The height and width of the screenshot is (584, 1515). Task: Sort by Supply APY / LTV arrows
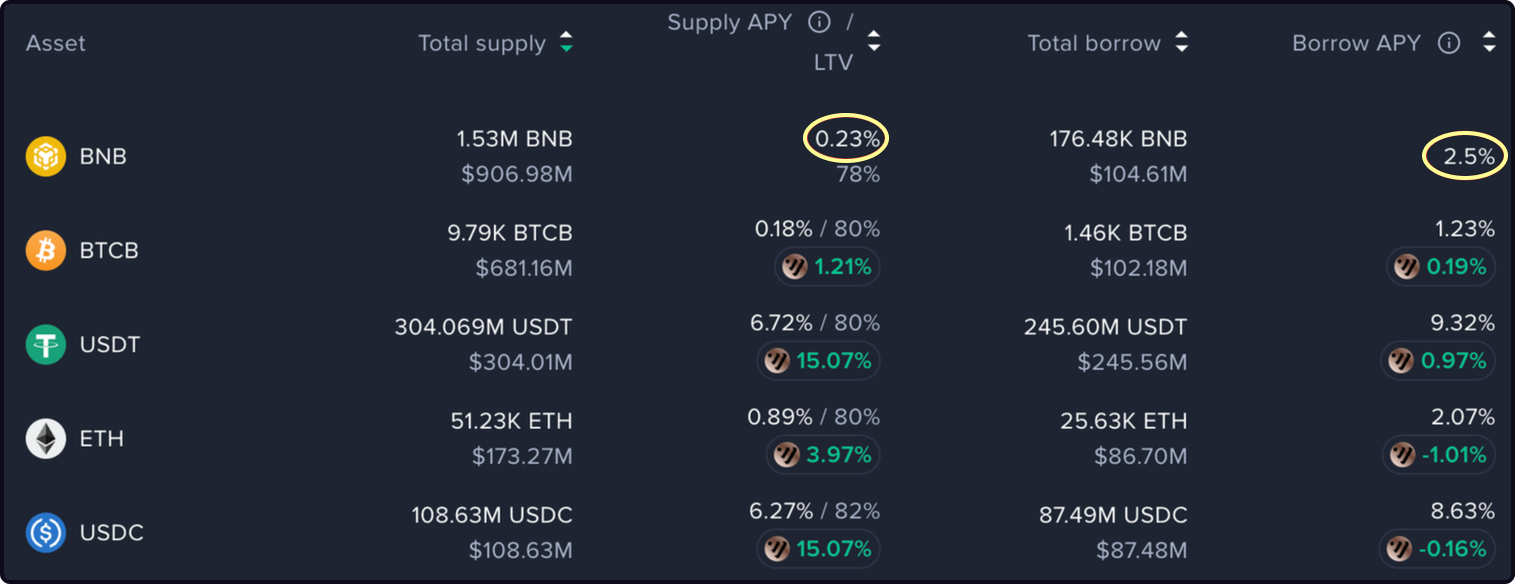[x=874, y=41]
